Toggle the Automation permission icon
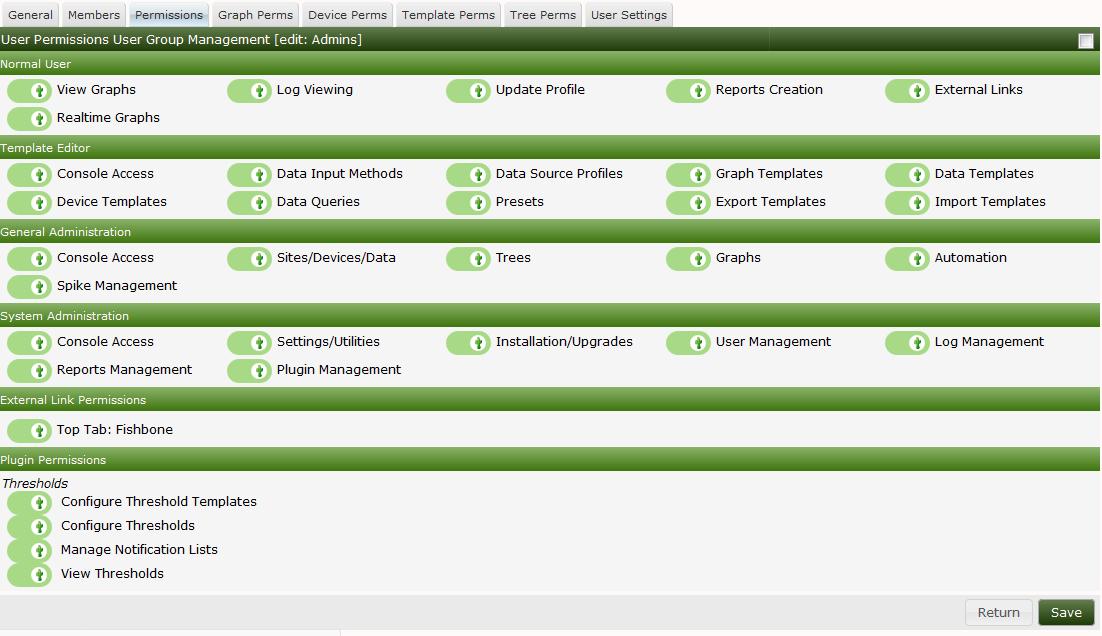The width and height of the screenshot is (1102, 636). coord(907,258)
